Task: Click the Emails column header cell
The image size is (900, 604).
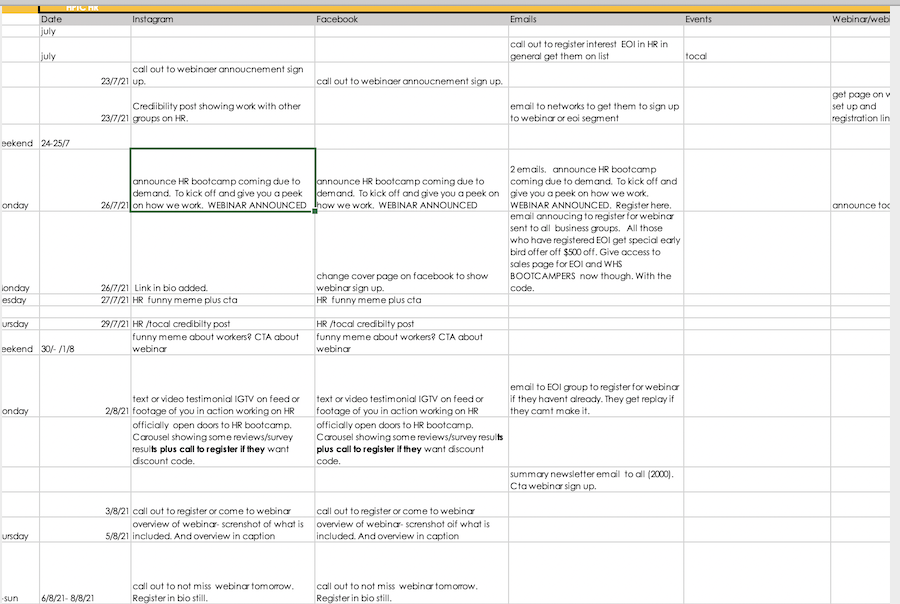Action: [595, 19]
